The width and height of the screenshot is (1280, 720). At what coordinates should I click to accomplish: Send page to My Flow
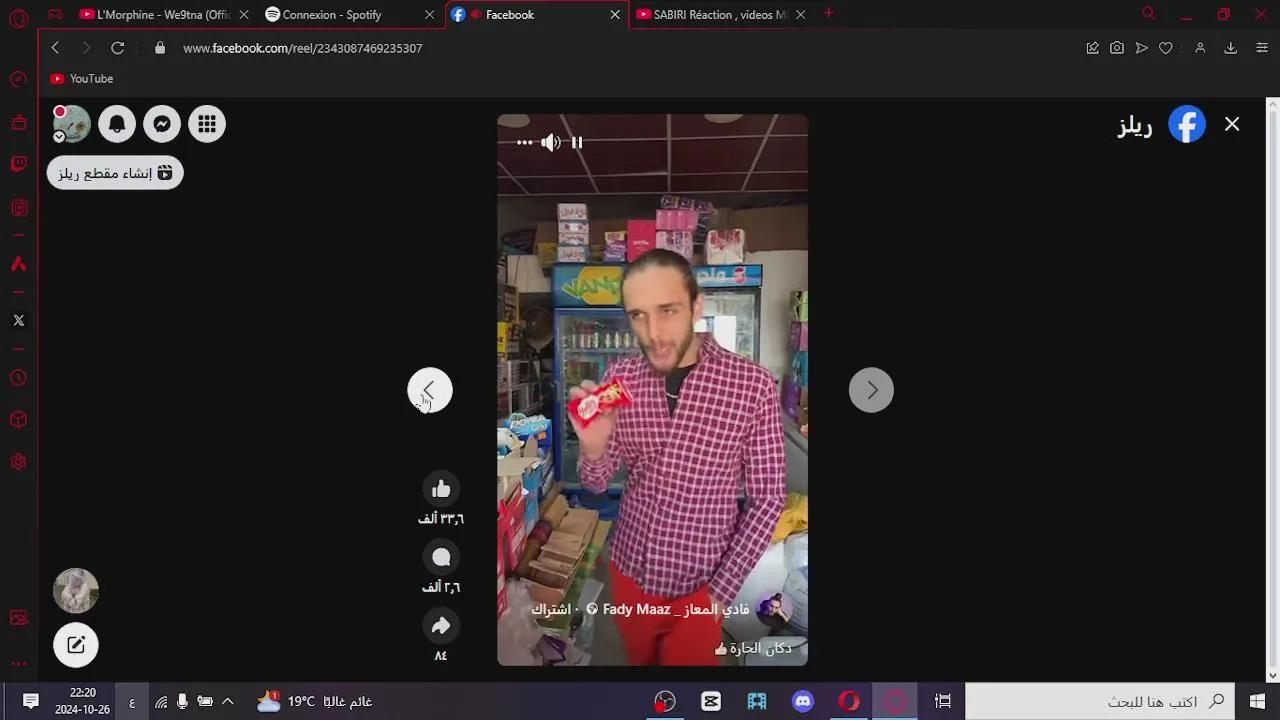(x=1141, y=47)
